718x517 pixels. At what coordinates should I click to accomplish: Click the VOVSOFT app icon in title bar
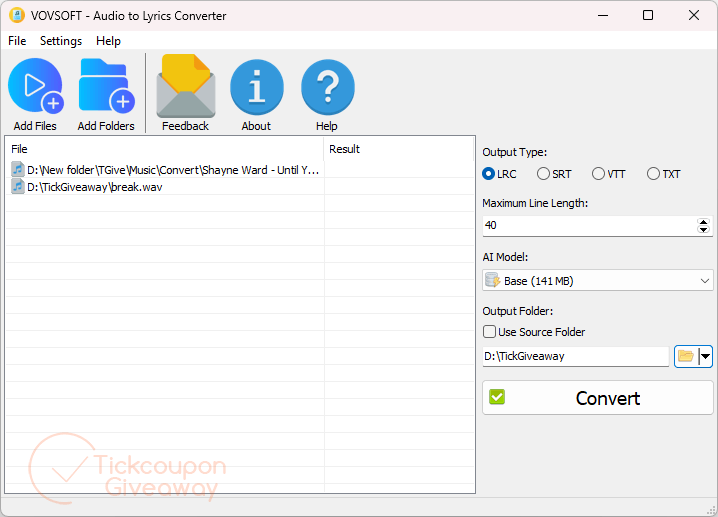[17, 15]
